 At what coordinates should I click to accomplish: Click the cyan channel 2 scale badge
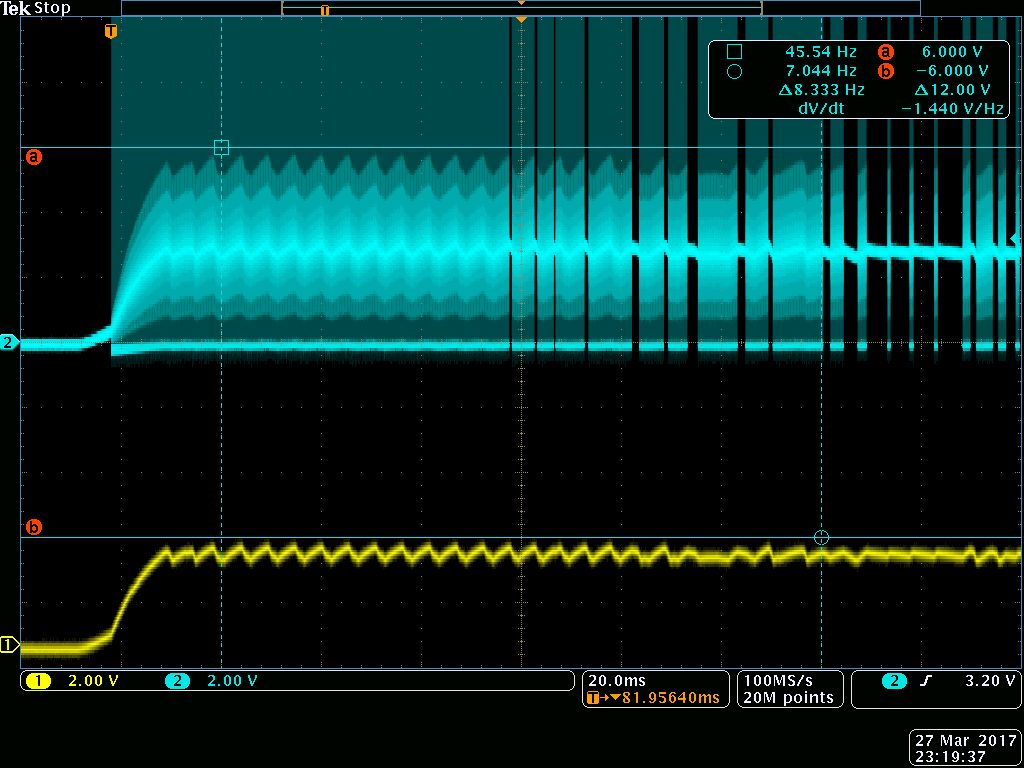tap(177, 680)
